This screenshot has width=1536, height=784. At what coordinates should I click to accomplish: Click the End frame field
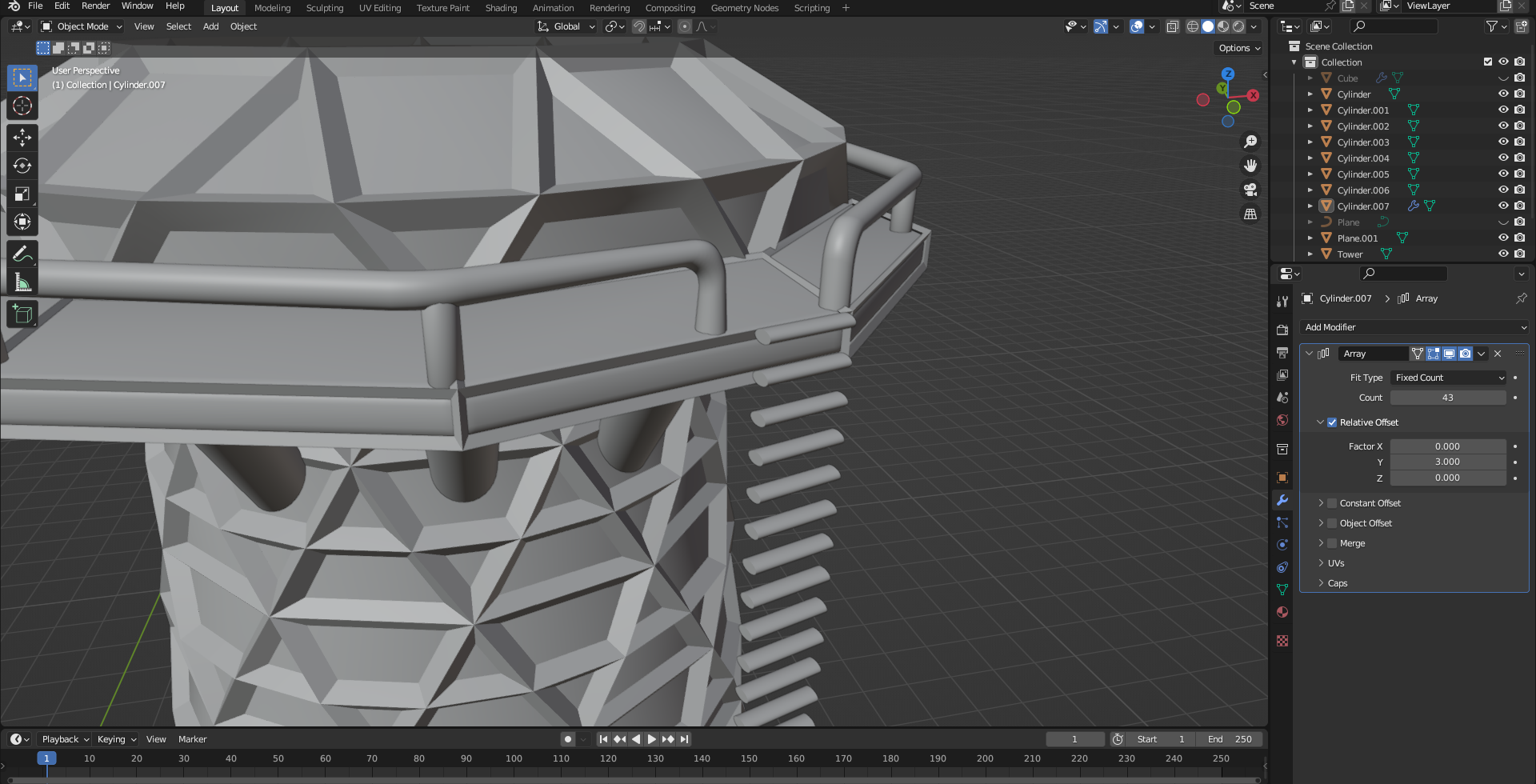[1230, 739]
